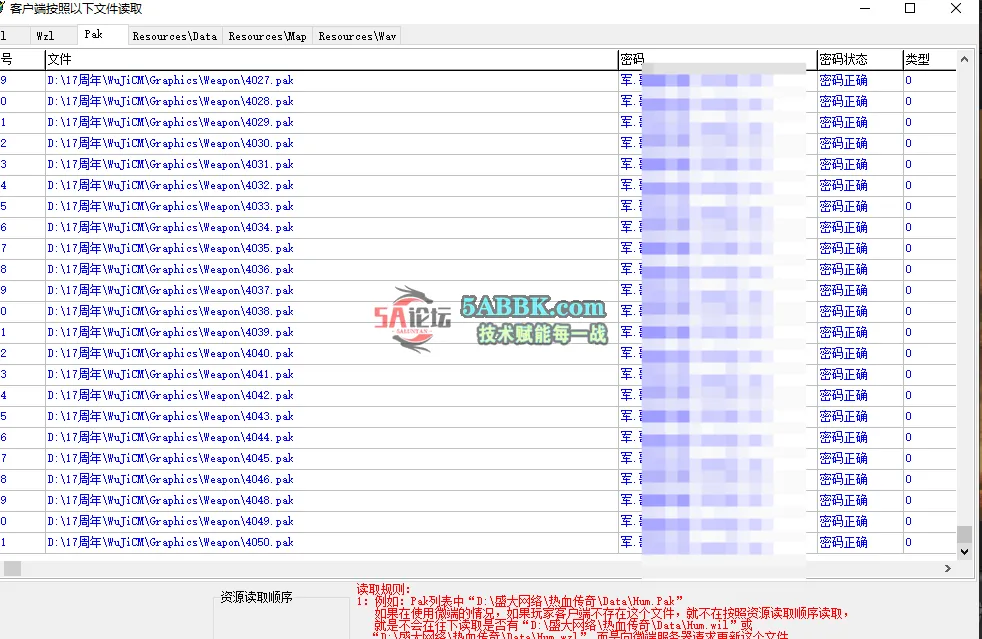Open the Resources\Data tab

click(x=175, y=36)
